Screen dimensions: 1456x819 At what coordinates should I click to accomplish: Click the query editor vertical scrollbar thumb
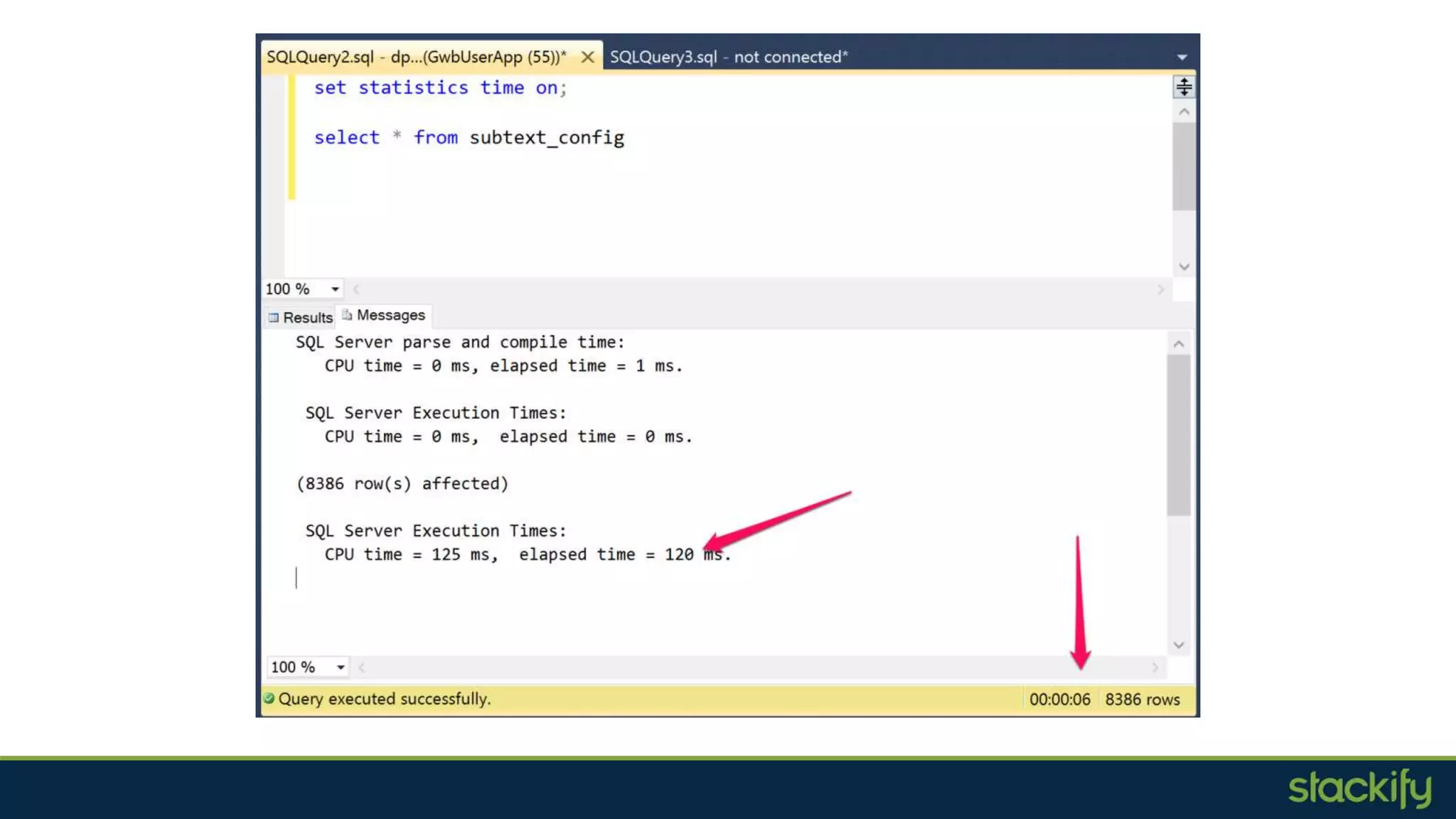[x=1184, y=167]
